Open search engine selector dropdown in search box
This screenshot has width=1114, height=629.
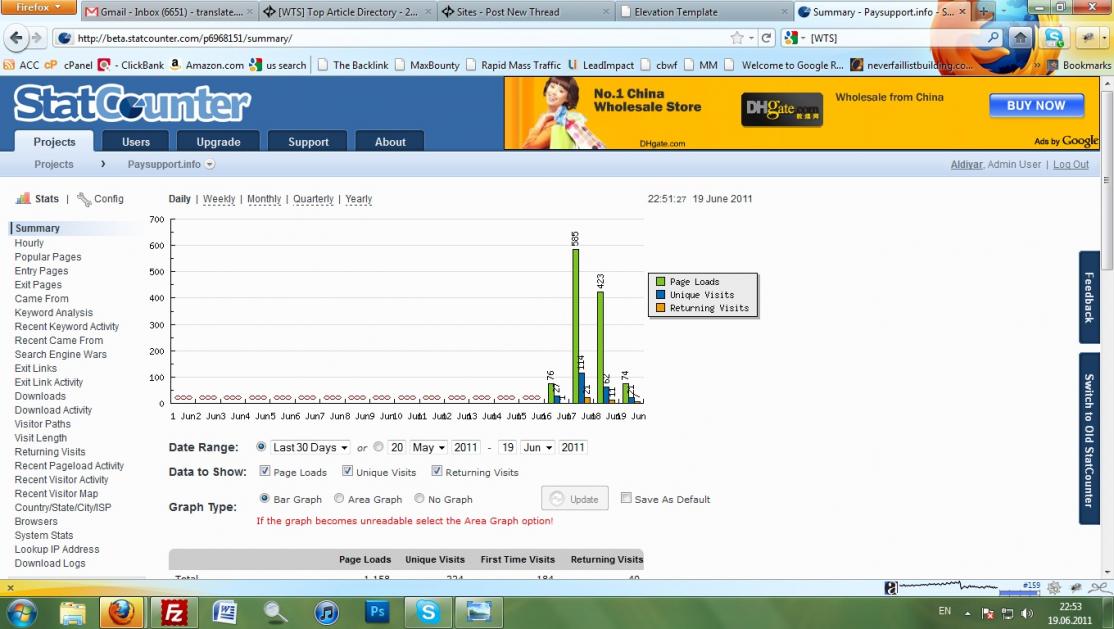(794, 38)
